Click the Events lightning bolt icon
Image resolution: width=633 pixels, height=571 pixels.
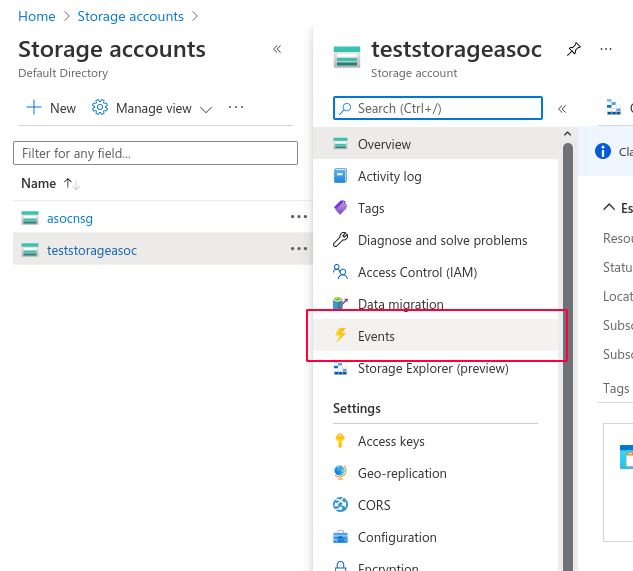(341, 335)
